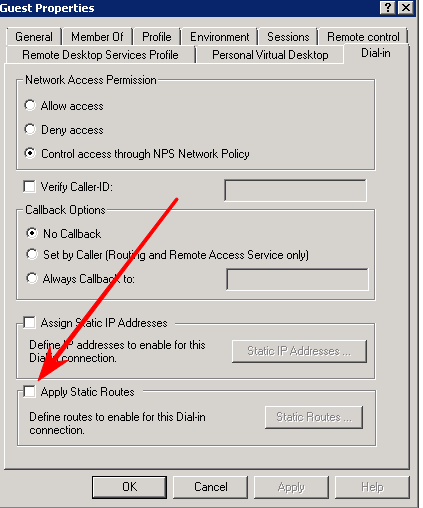Image resolution: width=423 pixels, height=508 pixels.
Task: Focus the Verify Caller-ID text field
Action: click(x=296, y=190)
